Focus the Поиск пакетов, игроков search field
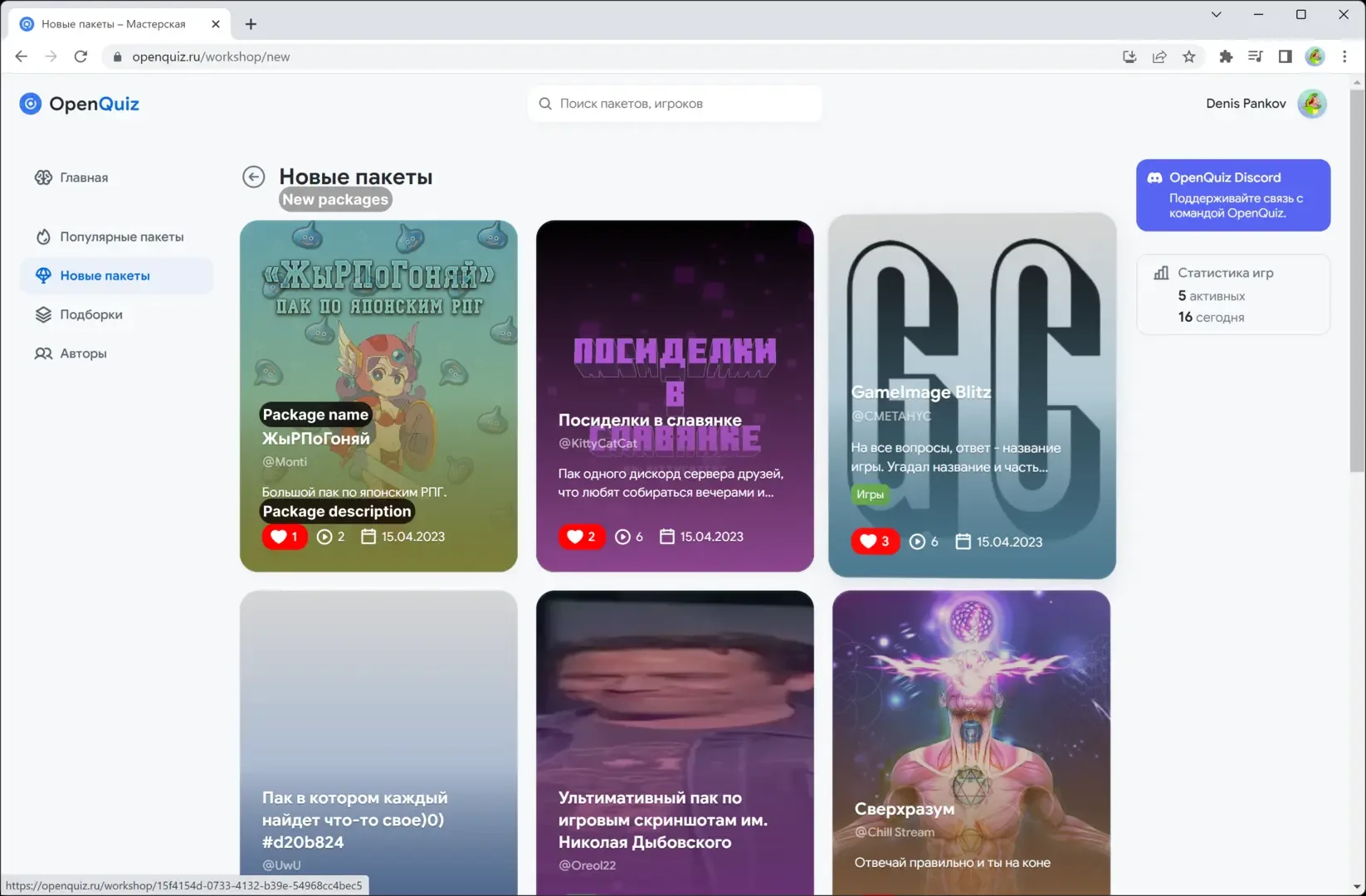This screenshot has width=1366, height=896. 675,104
